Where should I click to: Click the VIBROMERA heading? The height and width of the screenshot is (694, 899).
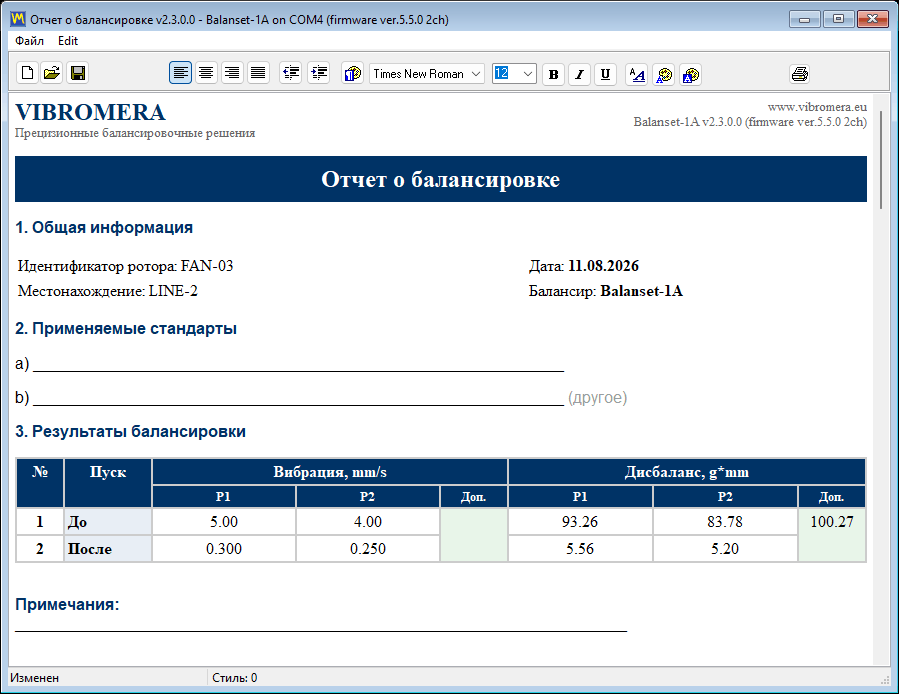click(x=90, y=112)
